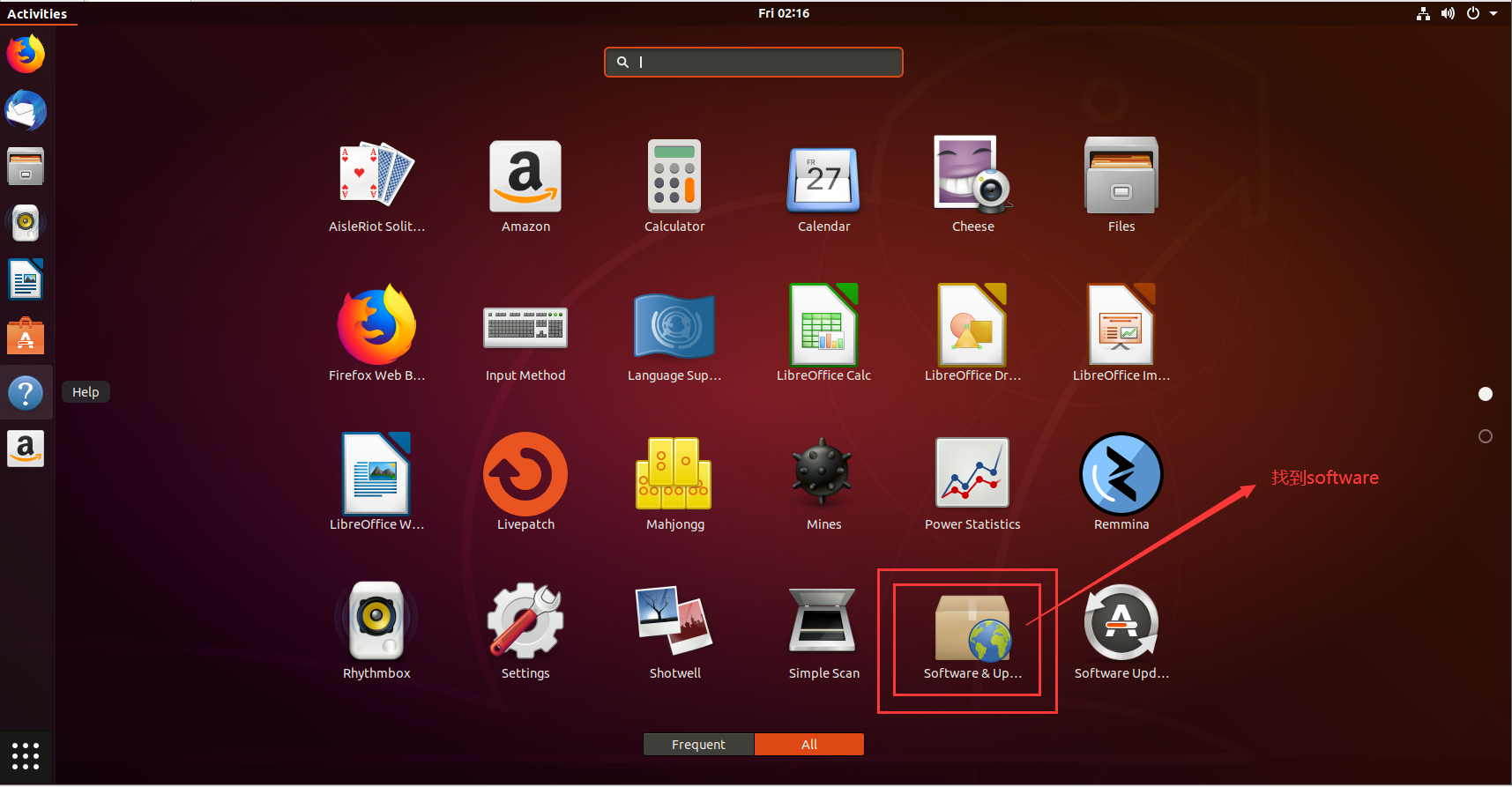Screen dimensions: 1512x787
Task: Launch Amazon from the app grid
Action: coord(525,185)
